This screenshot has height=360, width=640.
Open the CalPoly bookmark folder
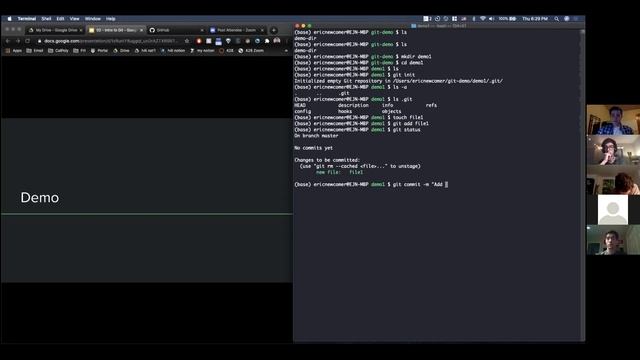pyautogui.click(x=58, y=51)
